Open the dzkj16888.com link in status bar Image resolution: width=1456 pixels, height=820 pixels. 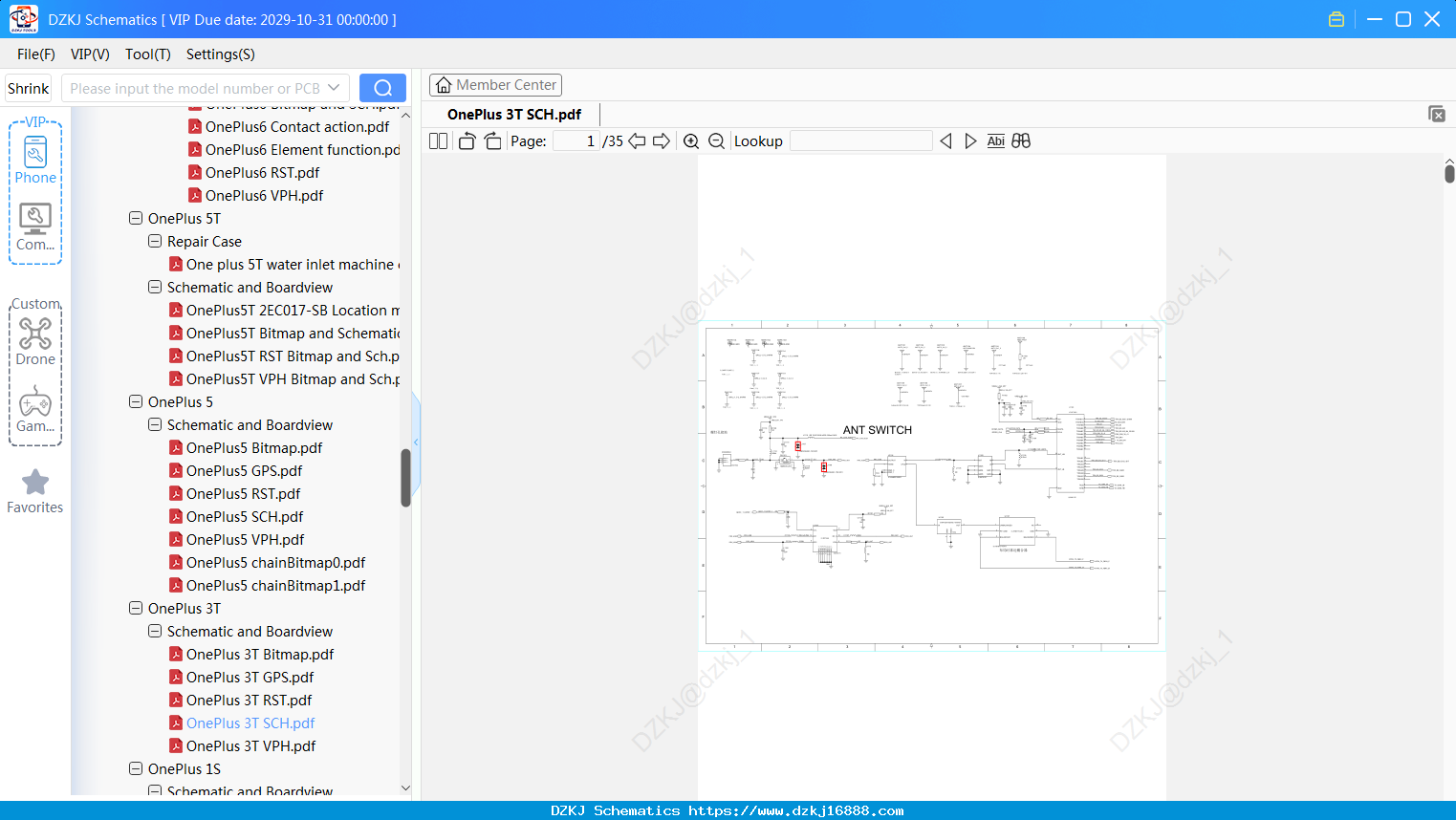tap(796, 810)
